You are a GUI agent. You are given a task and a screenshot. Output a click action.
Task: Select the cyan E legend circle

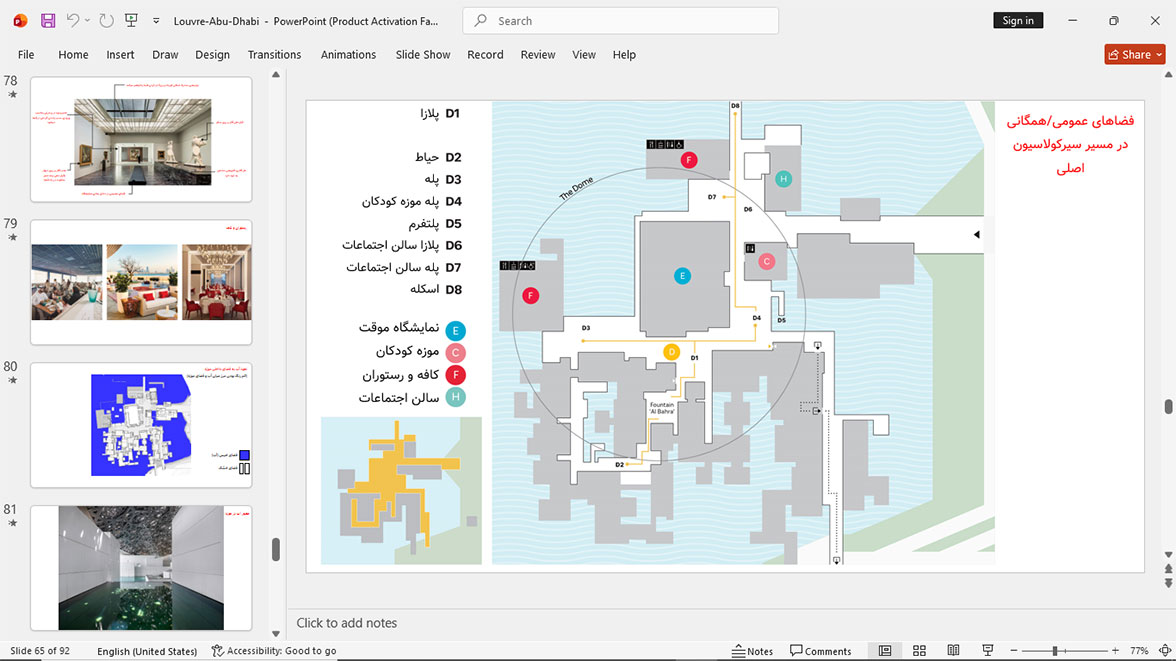pyautogui.click(x=455, y=330)
